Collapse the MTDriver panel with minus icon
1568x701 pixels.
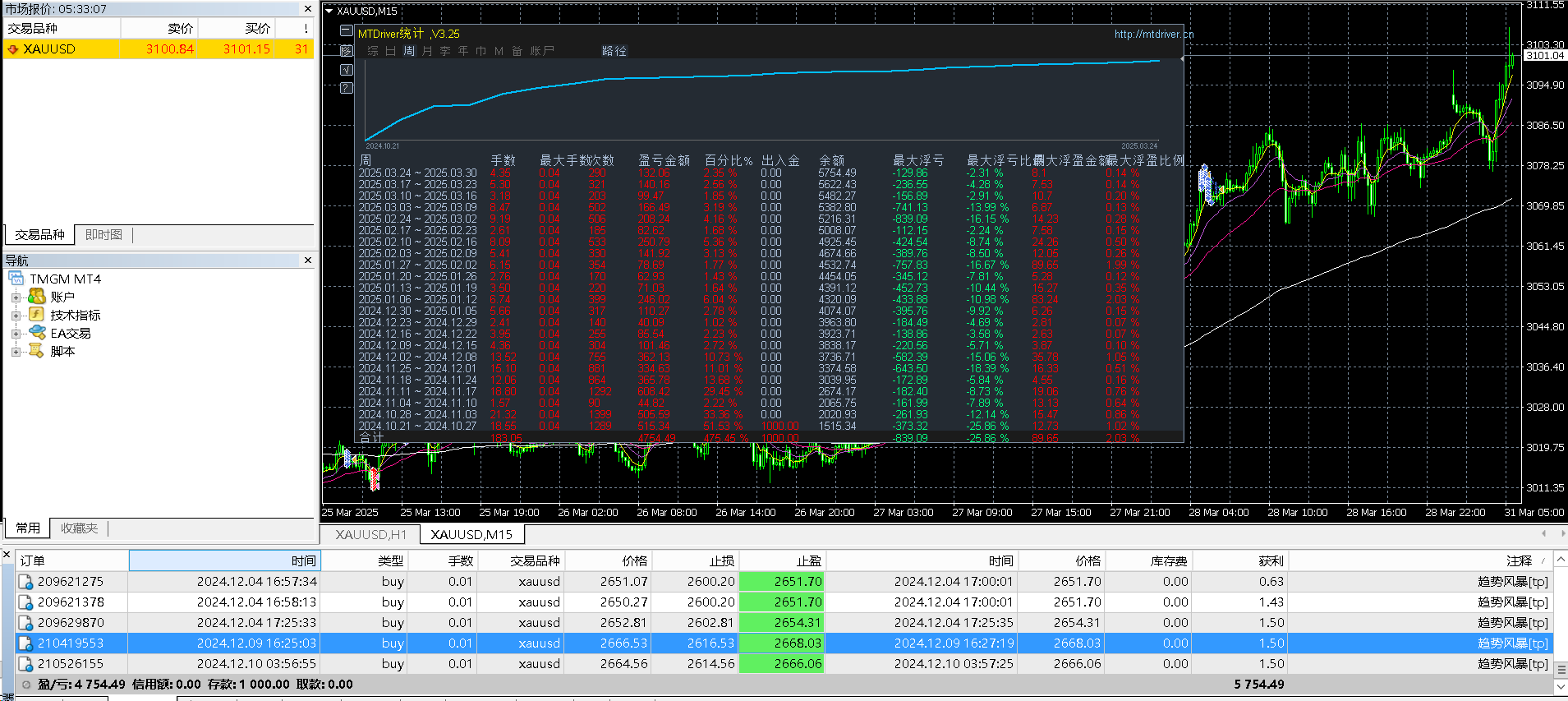pos(347,31)
